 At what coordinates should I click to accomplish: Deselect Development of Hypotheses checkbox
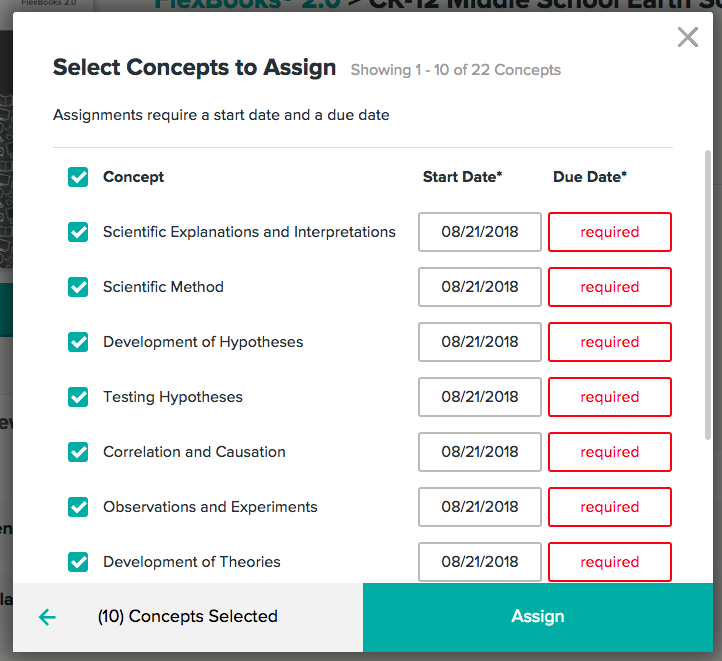(78, 342)
